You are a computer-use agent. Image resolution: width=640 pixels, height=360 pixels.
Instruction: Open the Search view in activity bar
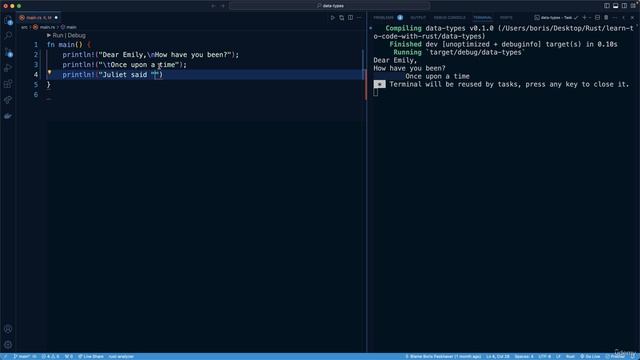pos(8,36)
